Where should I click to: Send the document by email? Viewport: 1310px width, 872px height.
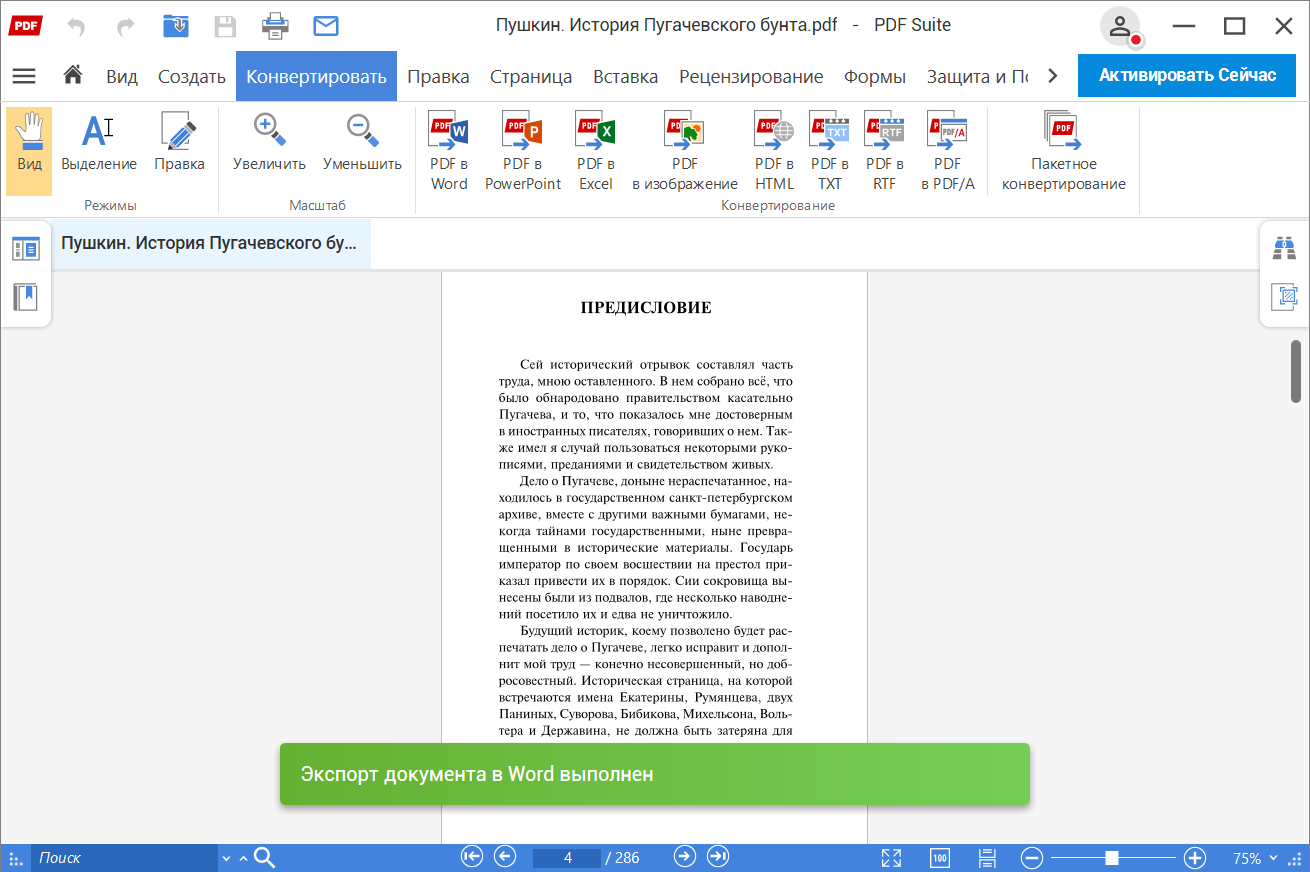[x=326, y=26]
